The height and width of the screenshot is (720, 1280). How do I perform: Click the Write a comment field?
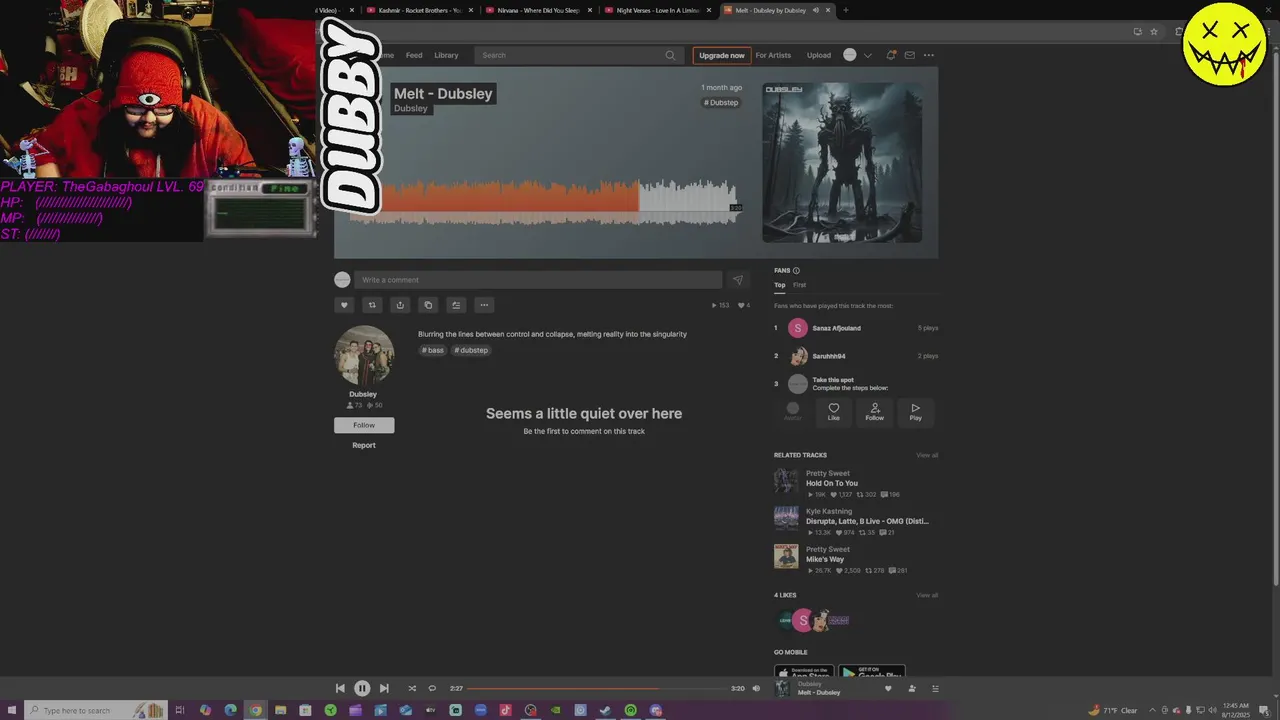(538, 280)
